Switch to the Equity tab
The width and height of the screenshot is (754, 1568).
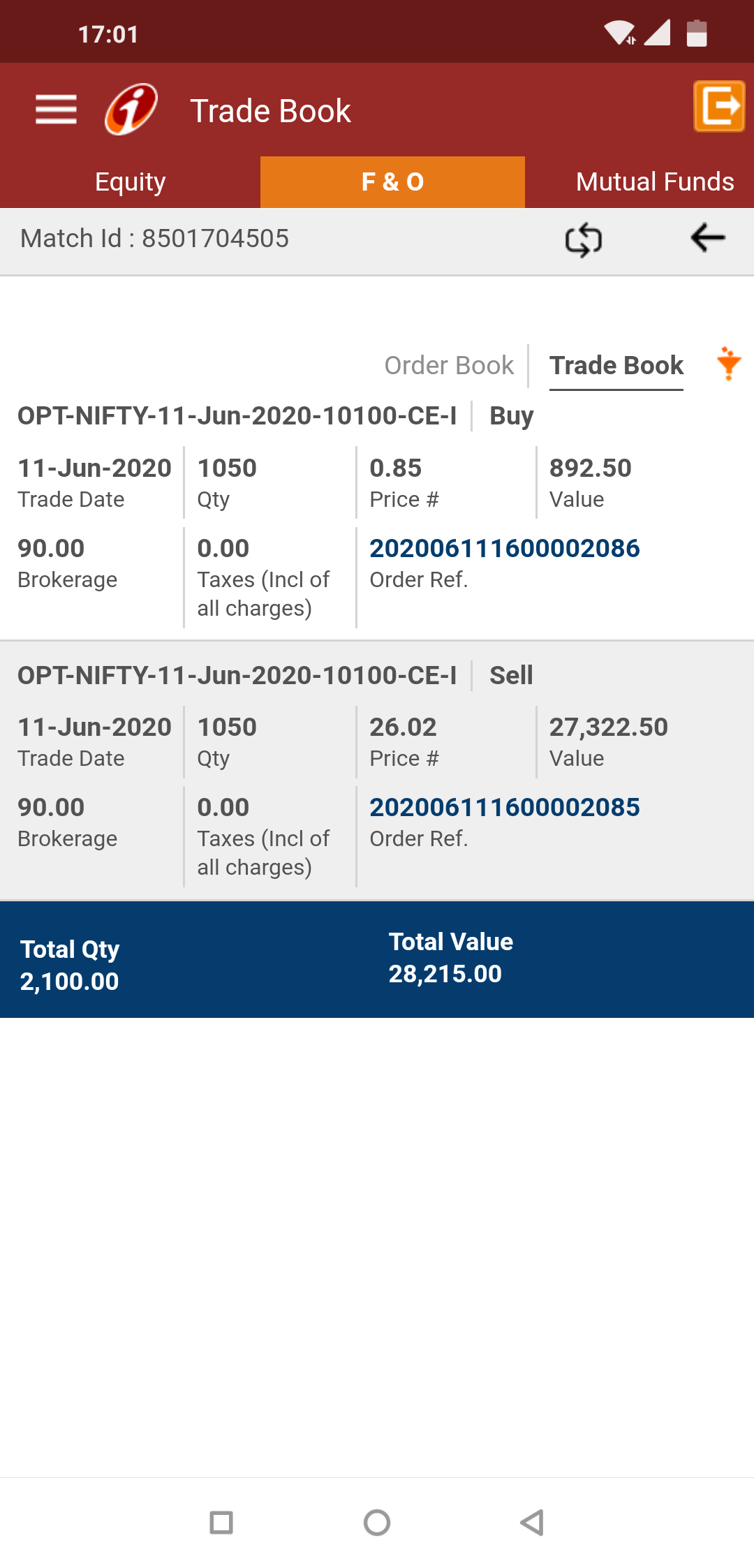click(x=130, y=182)
